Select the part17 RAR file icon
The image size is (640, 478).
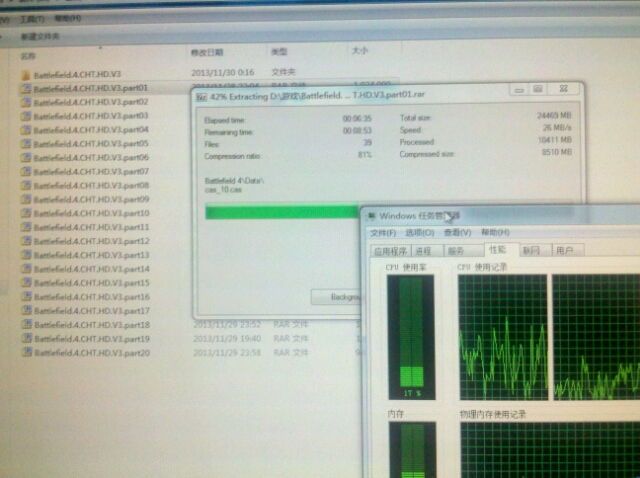[27, 311]
